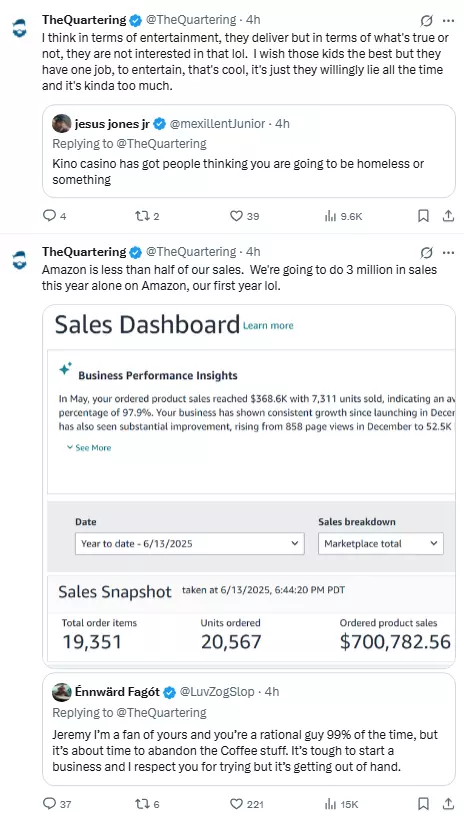Open the Marketplace total dropdown
The height and width of the screenshot is (816, 464).
coord(381,543)
